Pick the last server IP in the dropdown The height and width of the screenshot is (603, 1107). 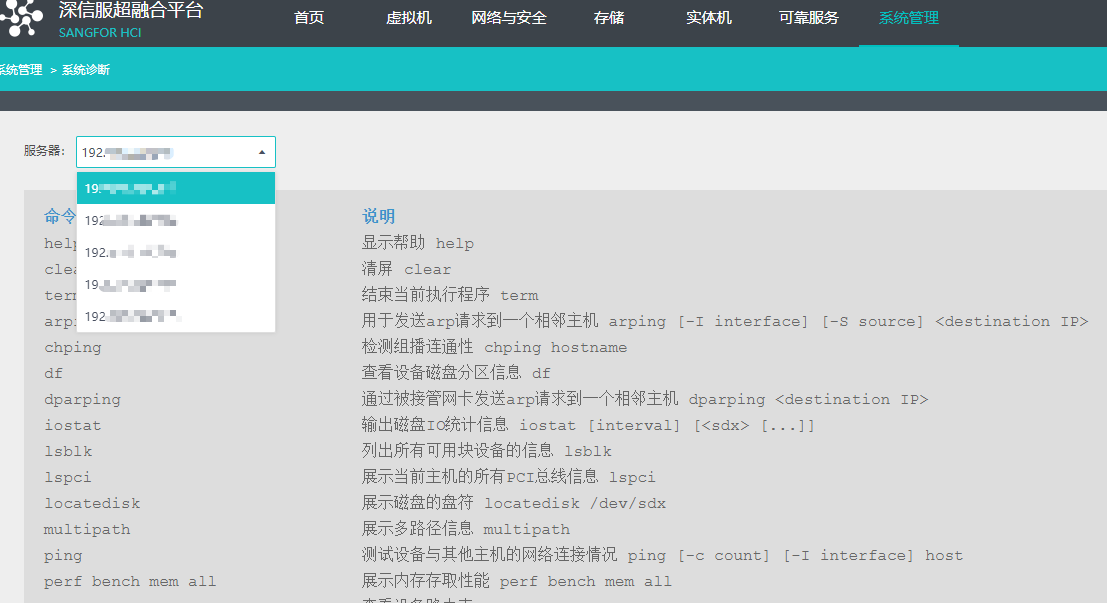[x=175, y=316]
